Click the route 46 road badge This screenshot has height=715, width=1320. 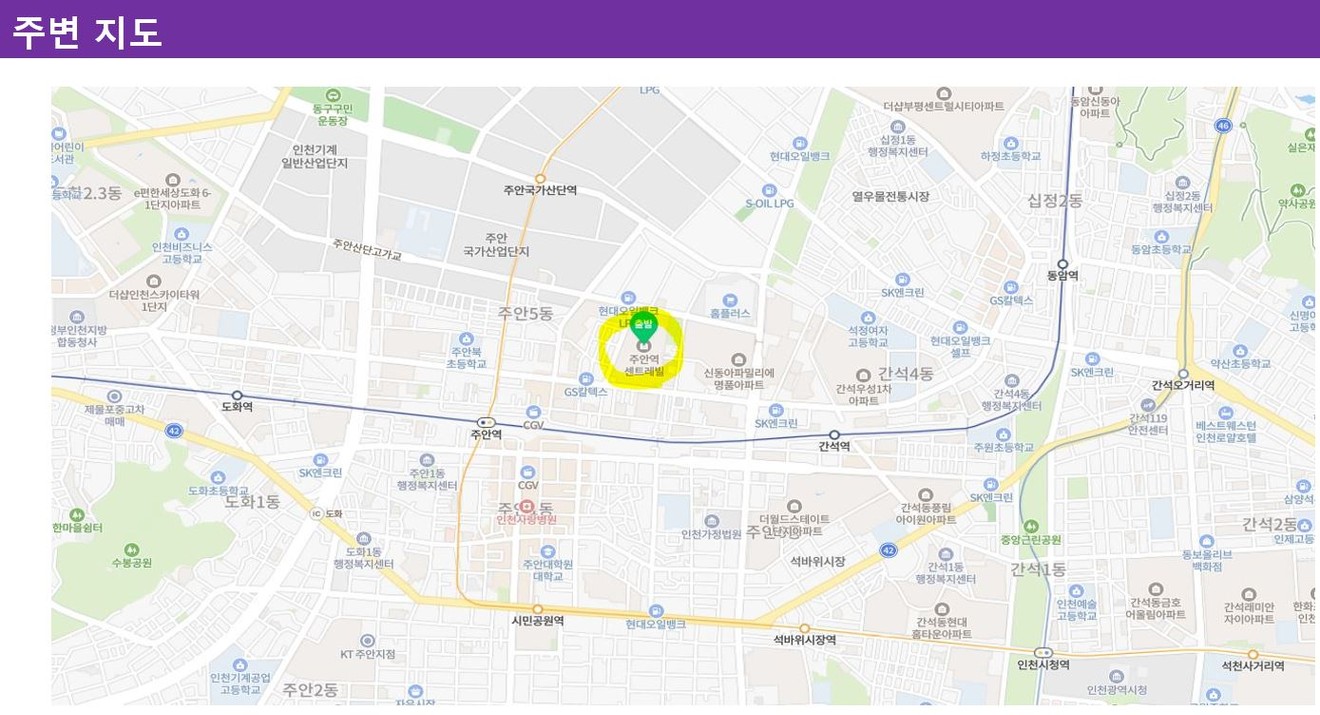(x=1222, y=125)
